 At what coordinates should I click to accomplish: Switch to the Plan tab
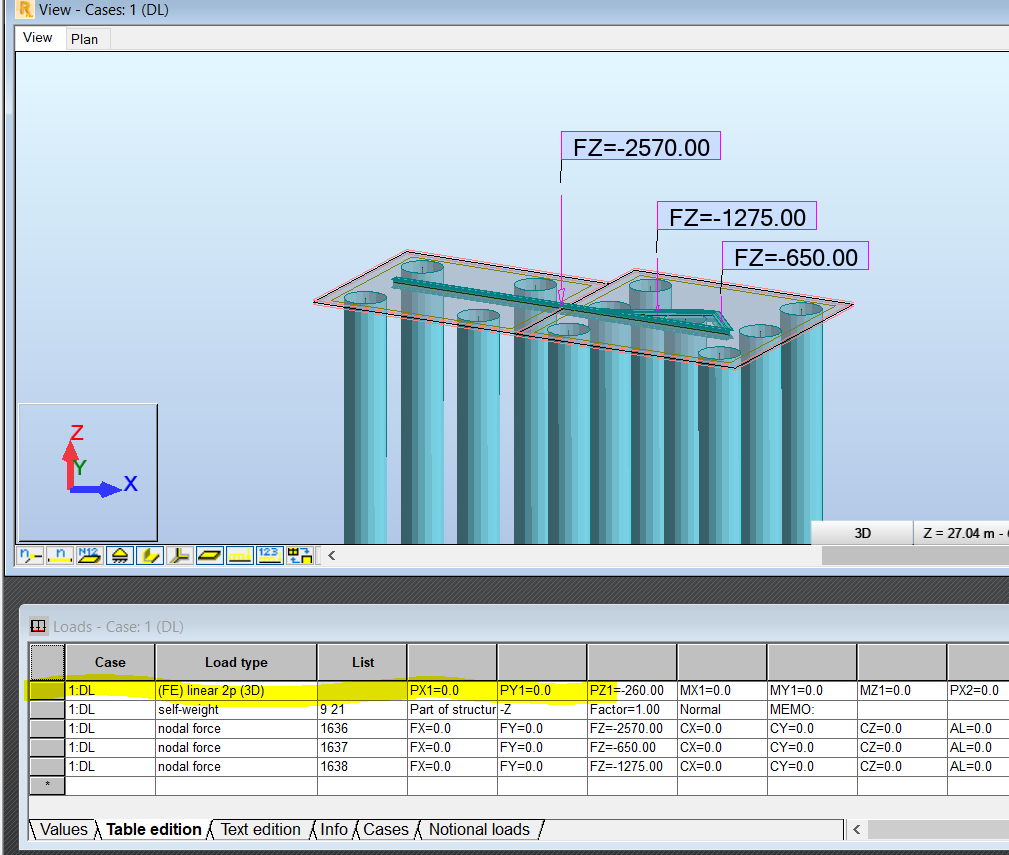pos(86,39)
